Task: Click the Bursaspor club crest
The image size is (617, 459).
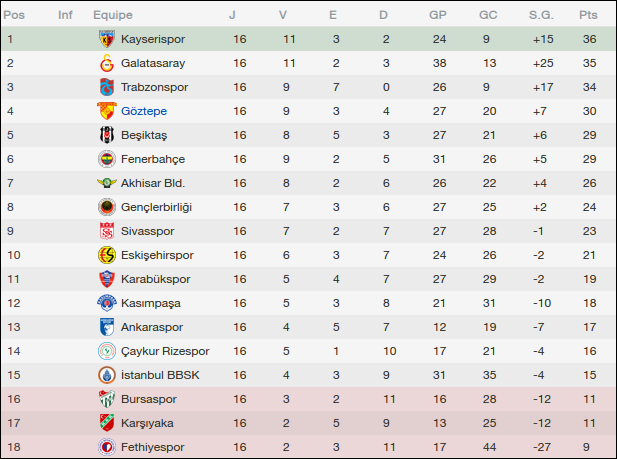Action: (x=106, y=399)
